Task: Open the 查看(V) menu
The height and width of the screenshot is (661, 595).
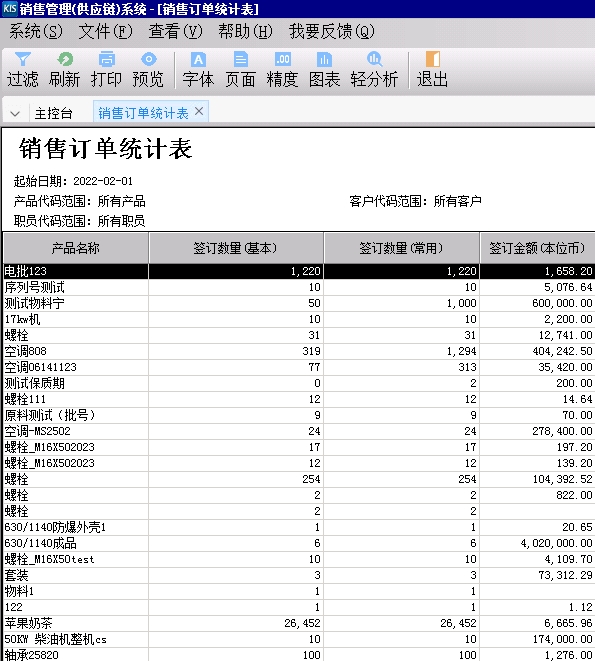Action: pyautogui.click(x=175, y=31)
